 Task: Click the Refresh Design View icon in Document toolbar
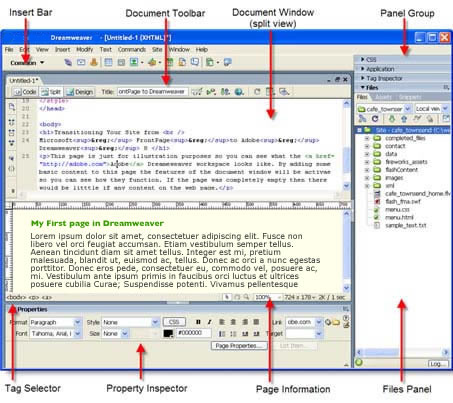[x=257, y=92]
